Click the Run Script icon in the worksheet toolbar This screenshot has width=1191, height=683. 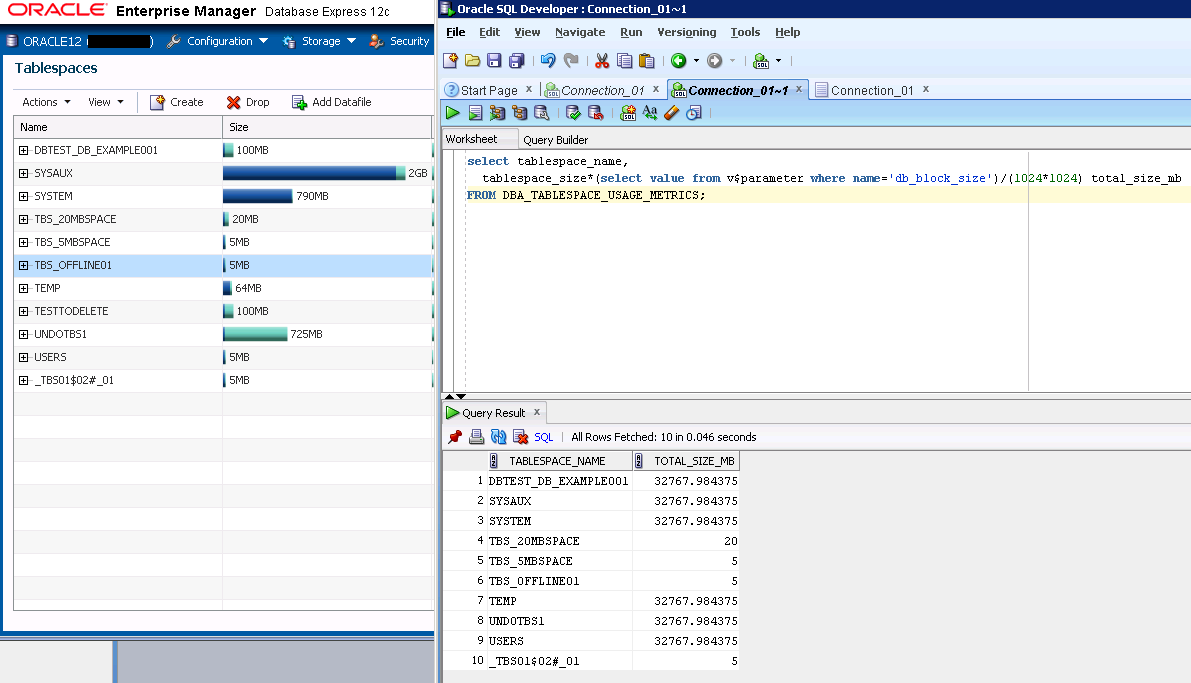point(475,113)
